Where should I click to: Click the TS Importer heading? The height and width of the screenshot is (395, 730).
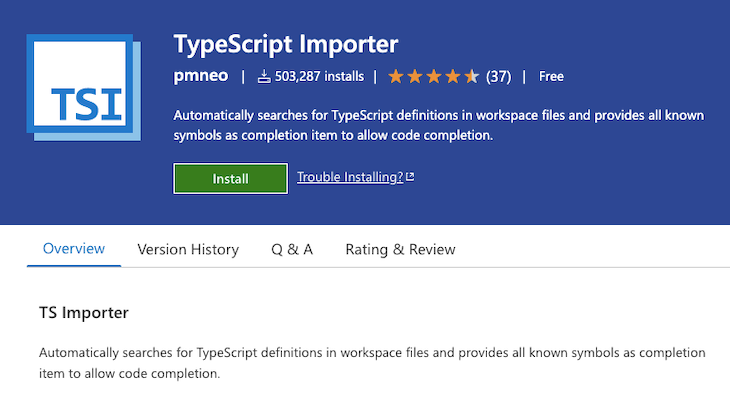(84, 313)
